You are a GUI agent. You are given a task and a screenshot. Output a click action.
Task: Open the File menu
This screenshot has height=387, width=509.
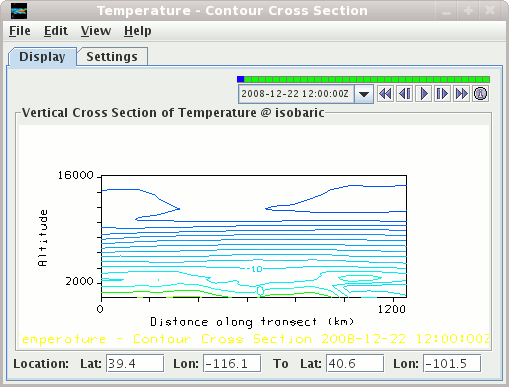[20, 31]
